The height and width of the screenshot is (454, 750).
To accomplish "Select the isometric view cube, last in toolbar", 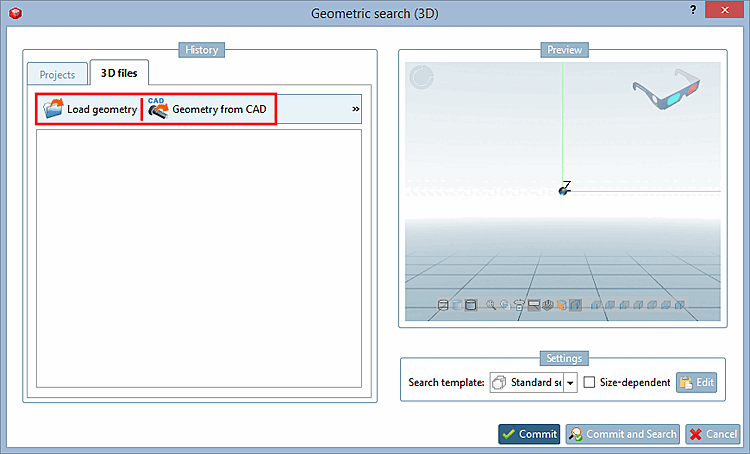I will pos(680,305).
